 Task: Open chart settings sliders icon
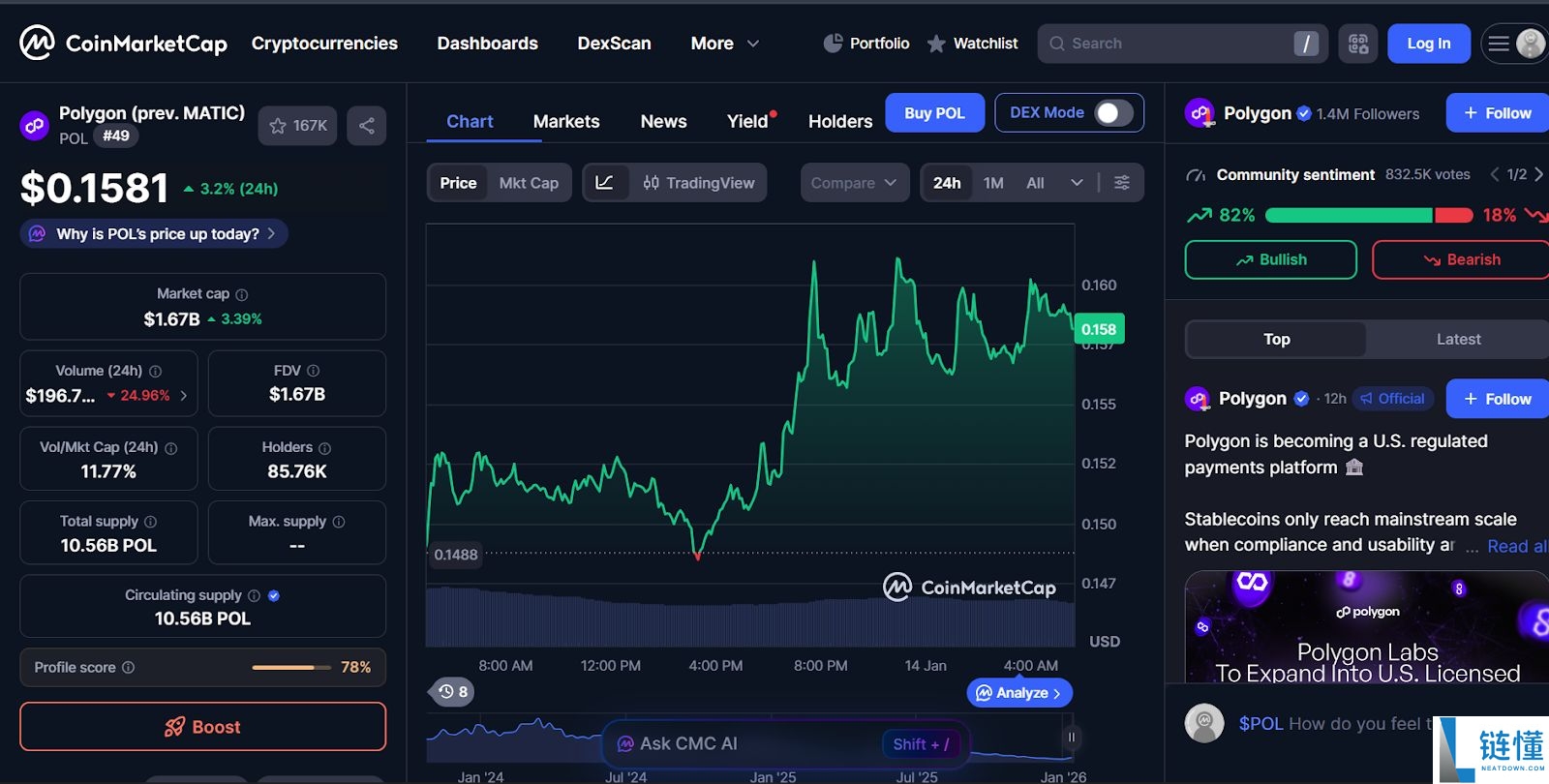(x=1122, y=183)
